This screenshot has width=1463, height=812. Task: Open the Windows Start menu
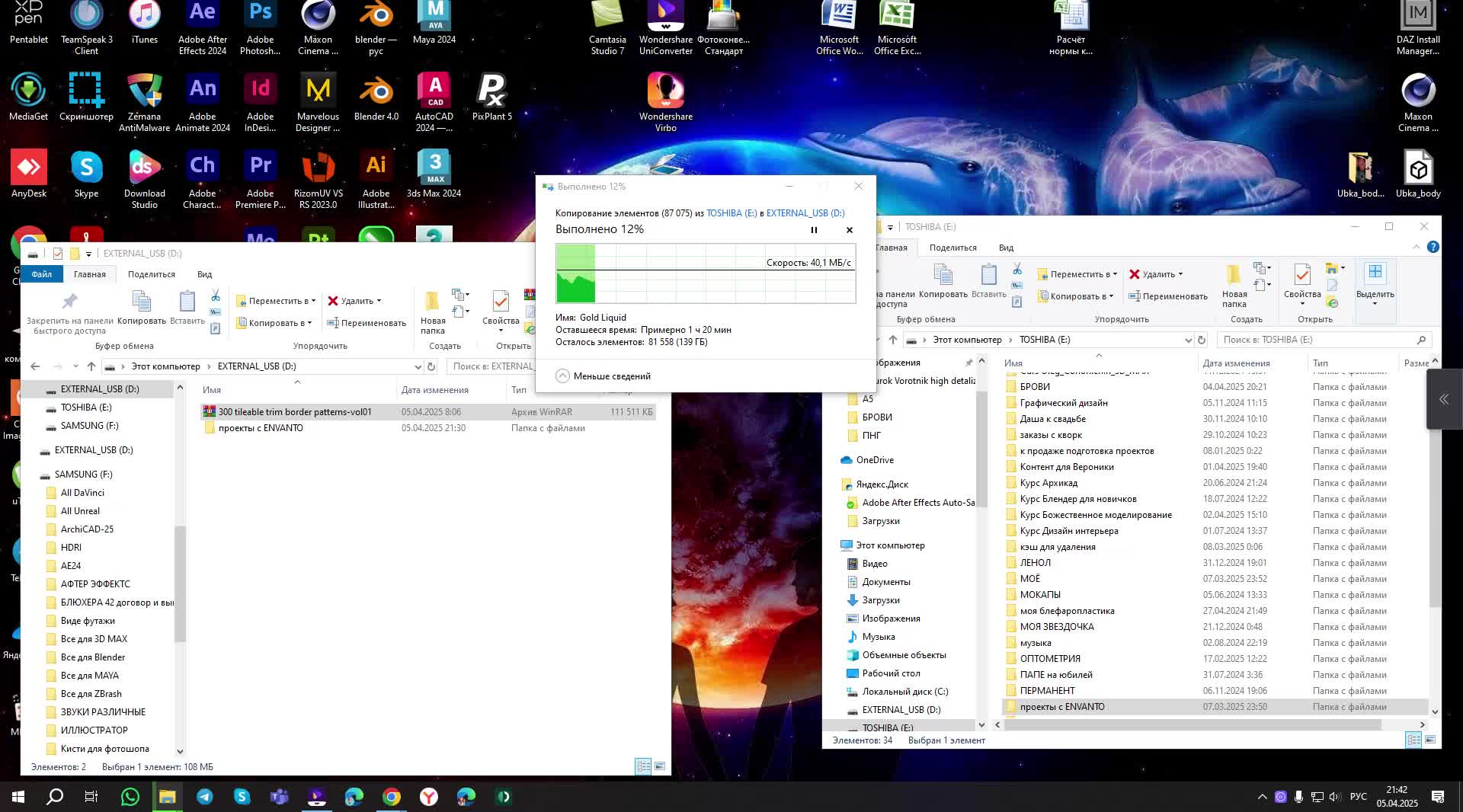click(18, 797)
